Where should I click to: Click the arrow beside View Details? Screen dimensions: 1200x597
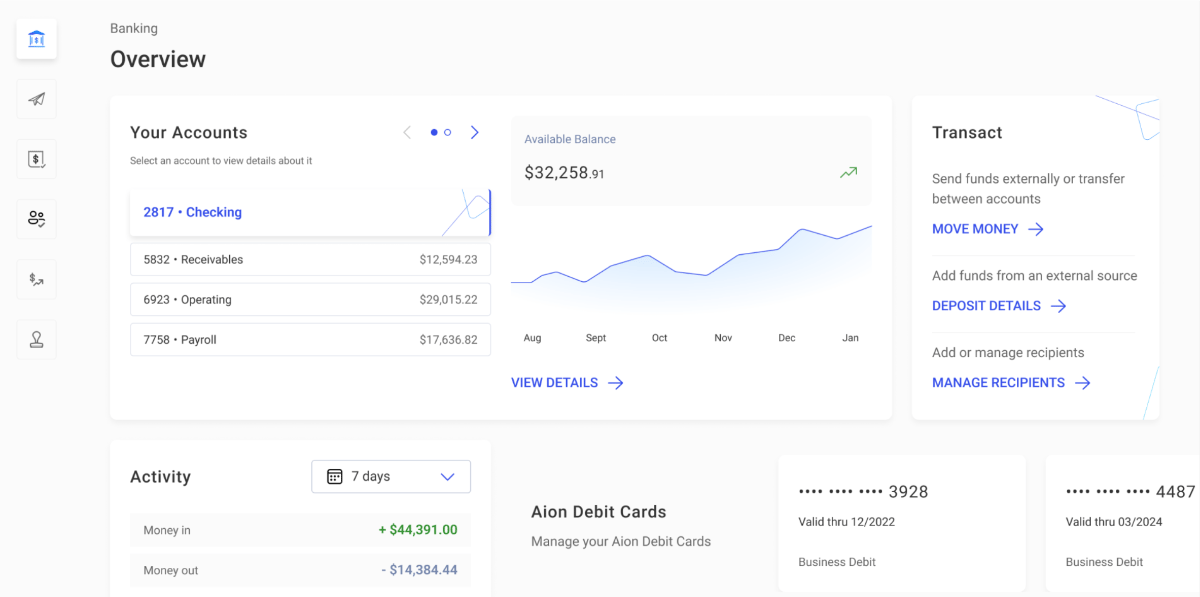coord(615,382)
